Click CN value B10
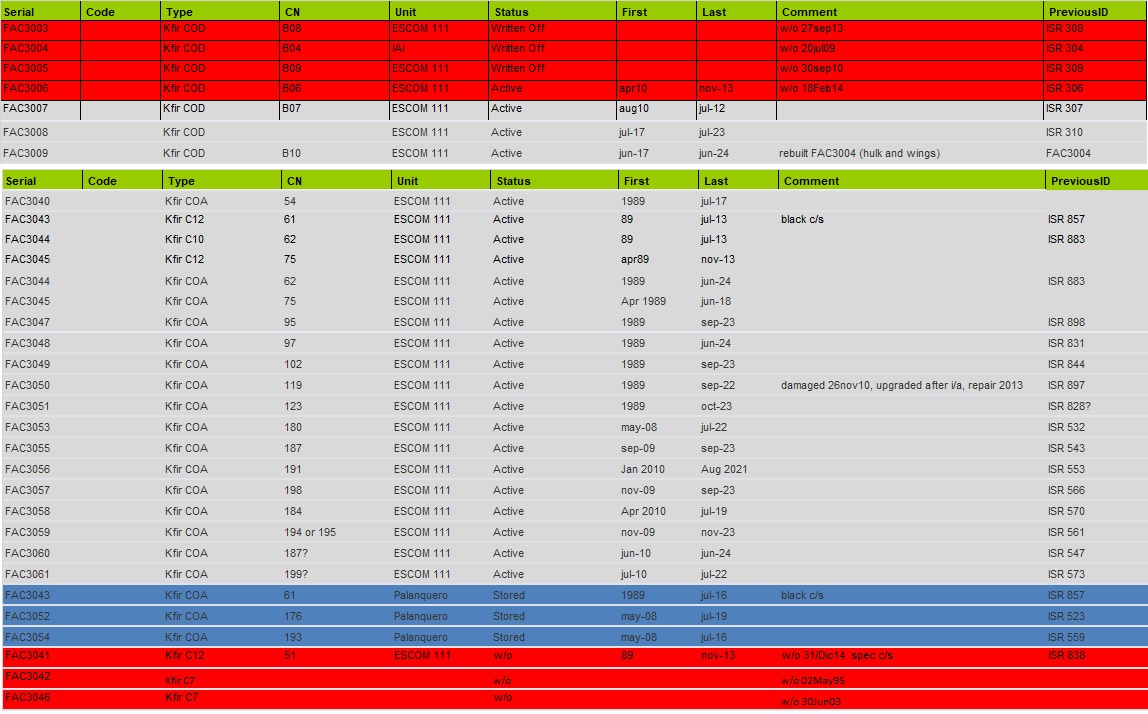This screenshot has width=1148, height=714. pos(291,154)
